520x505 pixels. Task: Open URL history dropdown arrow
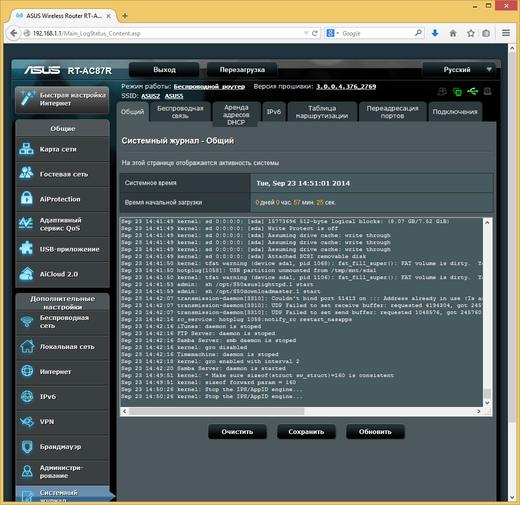pyautogui.click(x=306, y=33)
